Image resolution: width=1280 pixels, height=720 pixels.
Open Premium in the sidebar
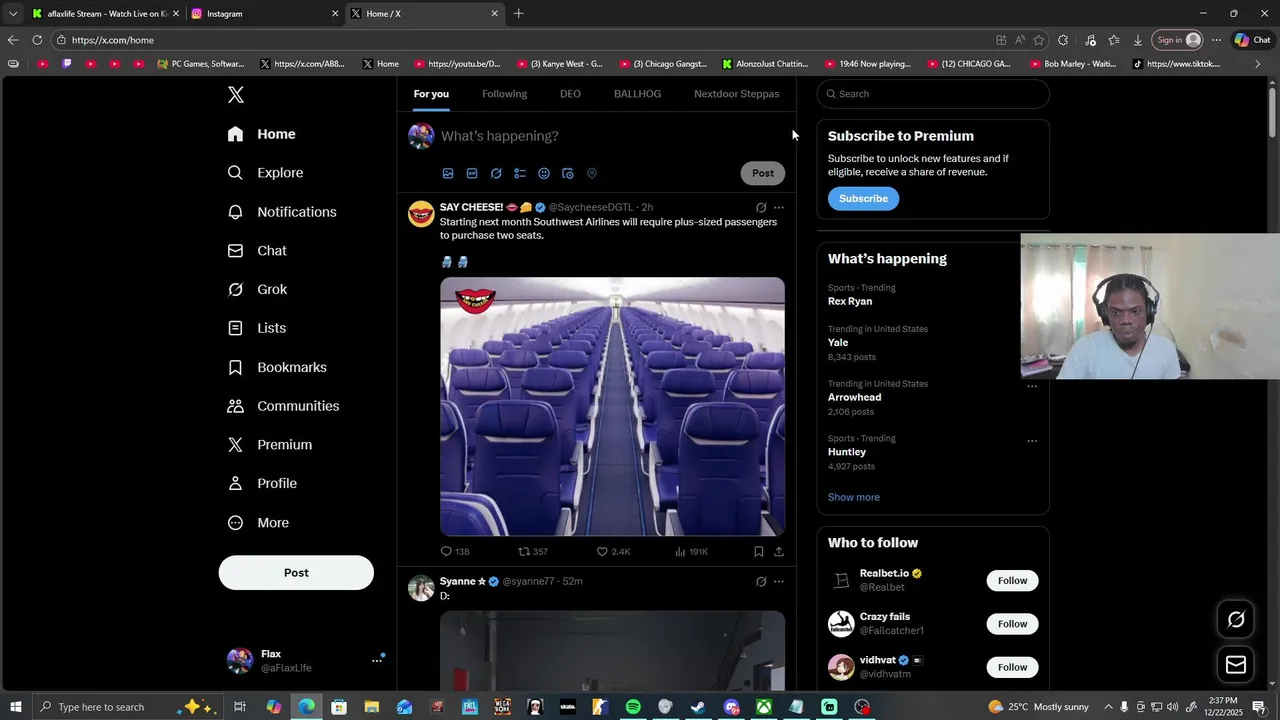pos(270,445)
